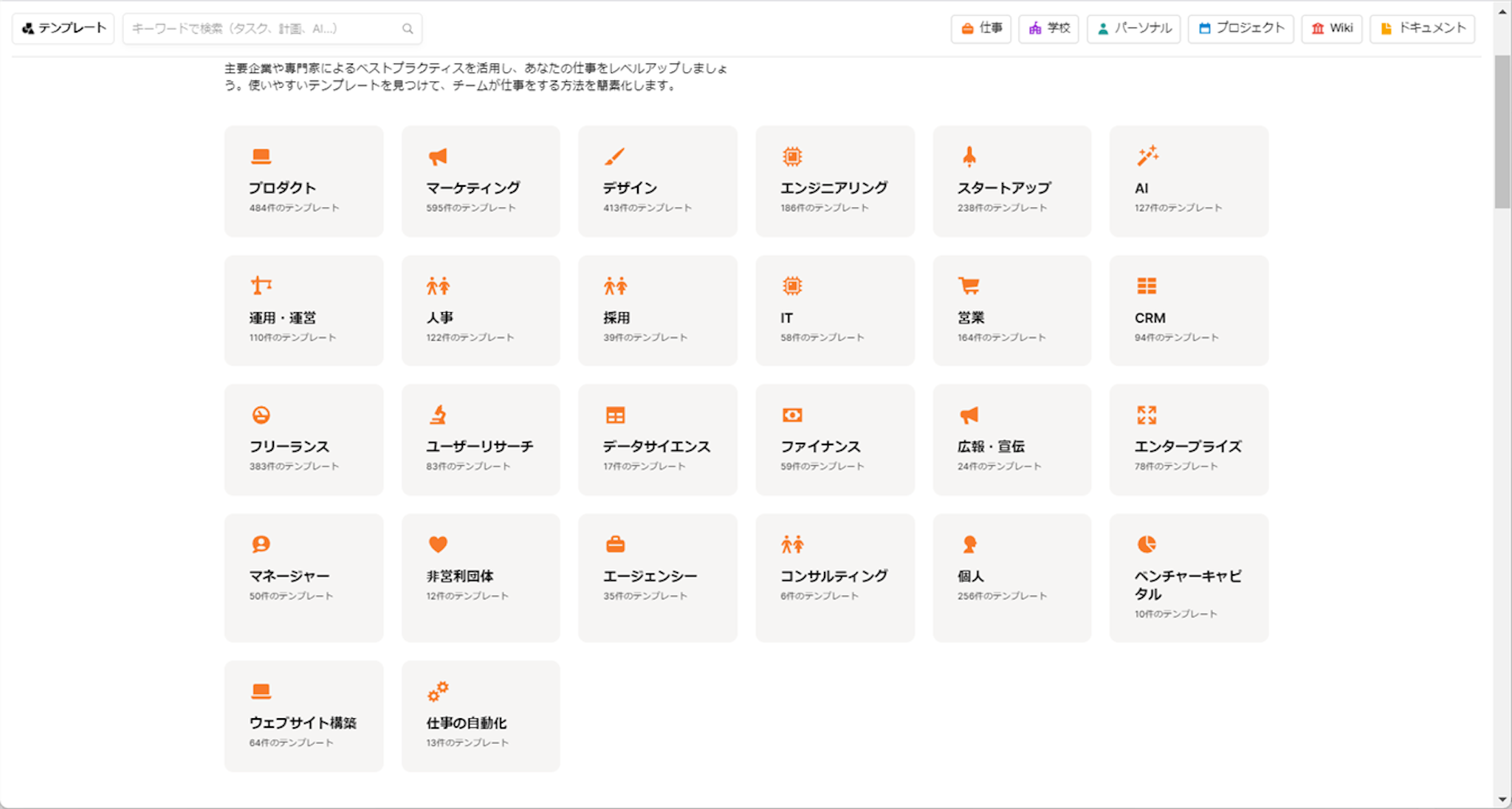
Task: Click the megaphone icon in the マーケティング card
Action: 438,156
